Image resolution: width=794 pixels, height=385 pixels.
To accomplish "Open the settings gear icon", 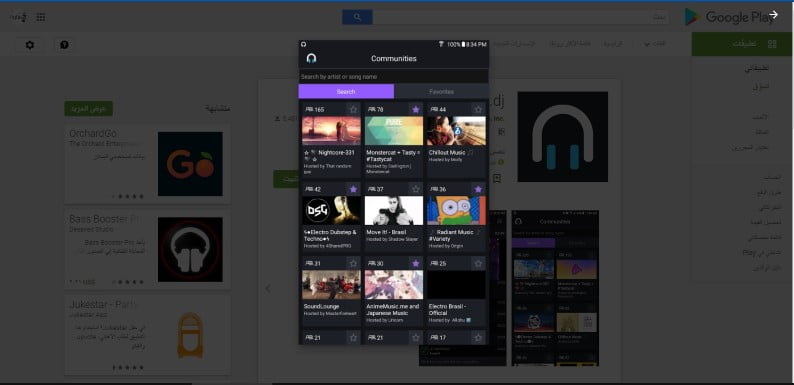I will [x=30, y=45].
